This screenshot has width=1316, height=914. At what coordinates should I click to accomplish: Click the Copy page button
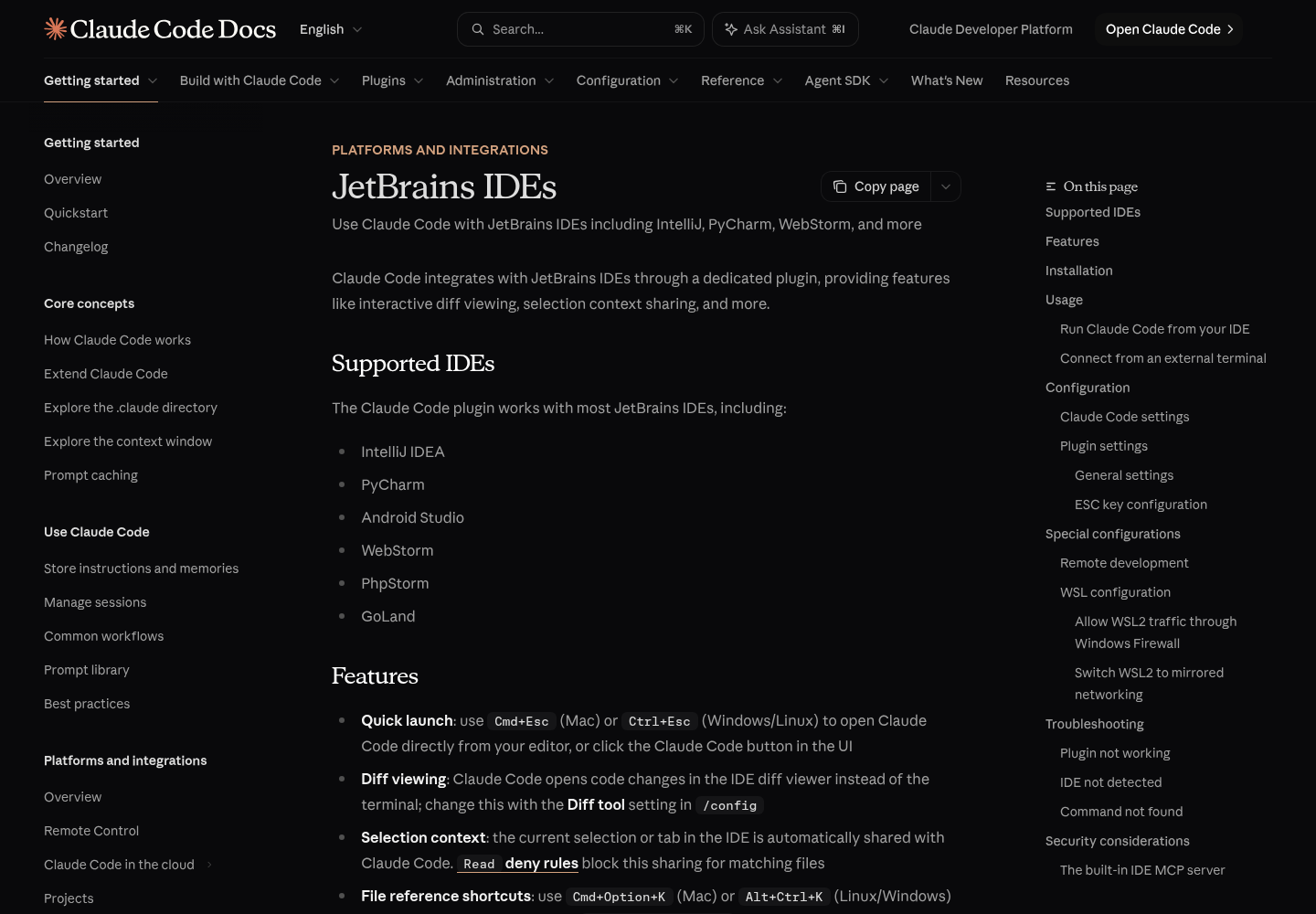coord(876,186)
